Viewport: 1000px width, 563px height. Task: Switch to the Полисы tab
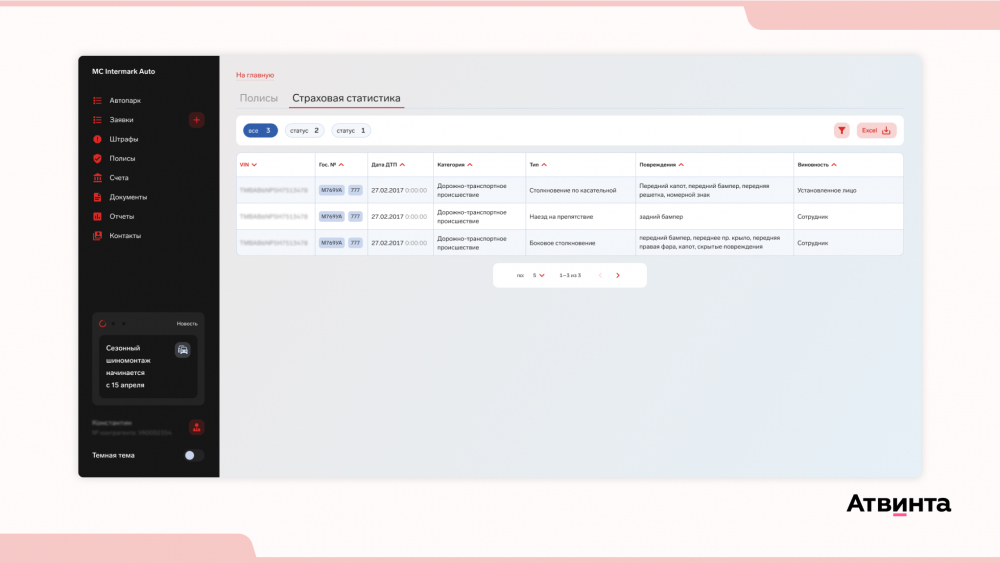(258, 98)
